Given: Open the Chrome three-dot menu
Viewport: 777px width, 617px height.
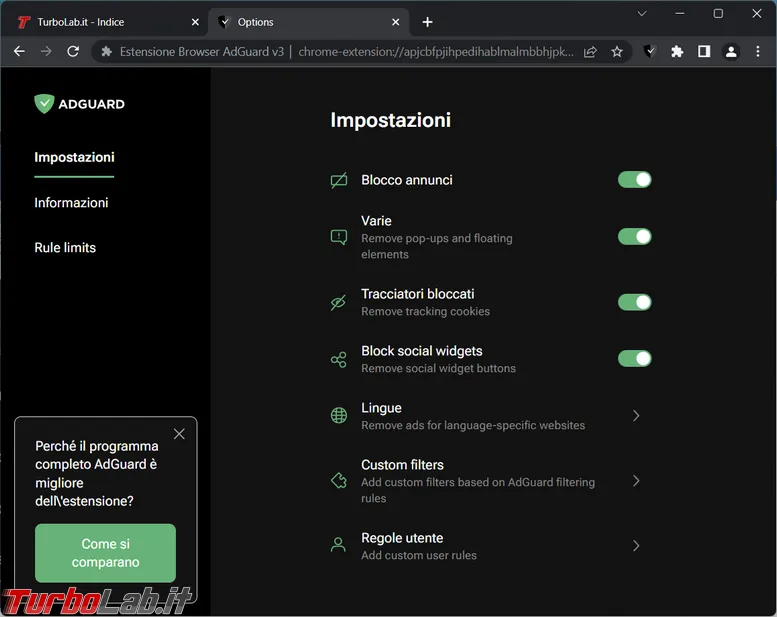Looking at the screenshot, I should [758, 51].
